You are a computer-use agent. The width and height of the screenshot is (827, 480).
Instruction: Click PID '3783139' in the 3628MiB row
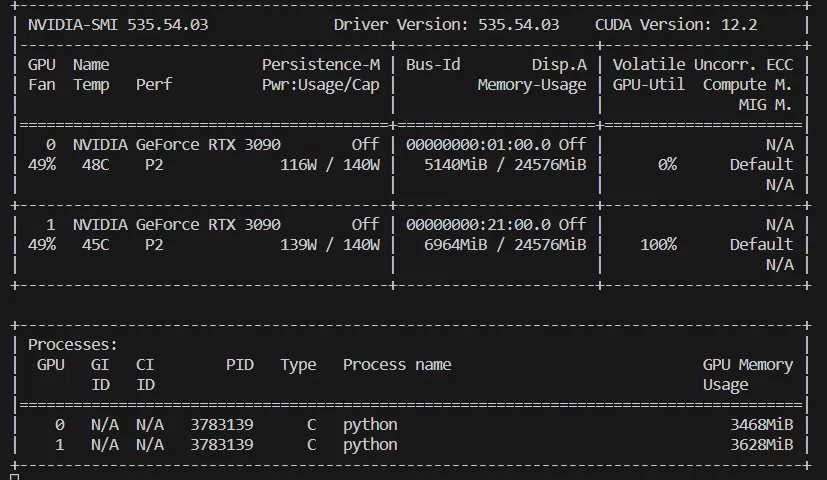point(222,445)
